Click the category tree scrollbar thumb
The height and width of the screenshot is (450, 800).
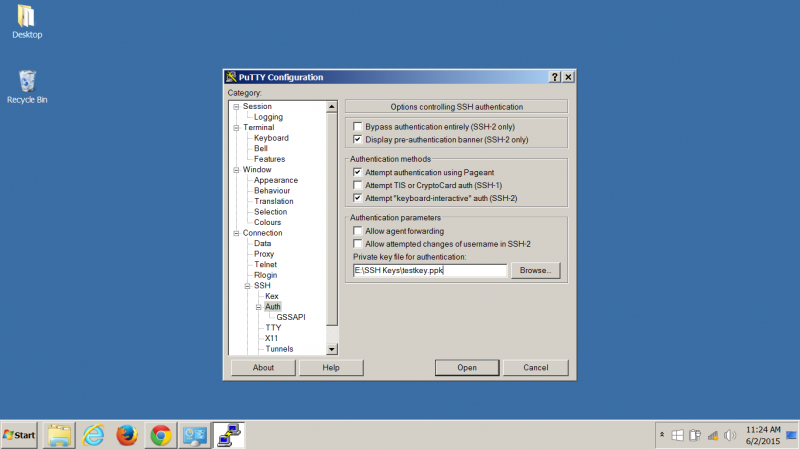(x=332, y=219)
